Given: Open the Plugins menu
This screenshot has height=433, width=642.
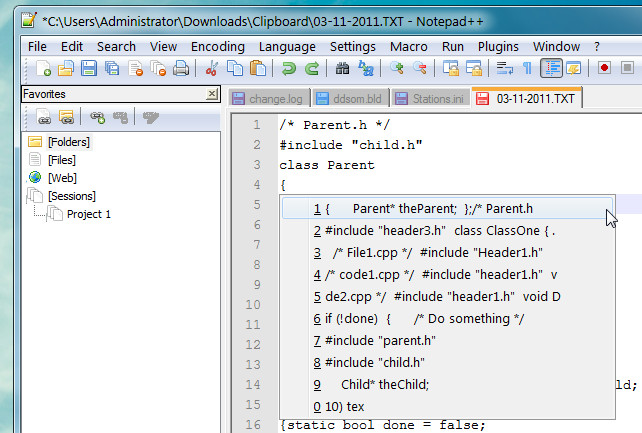Looking at the screenshot, I should tap(498, 47).
